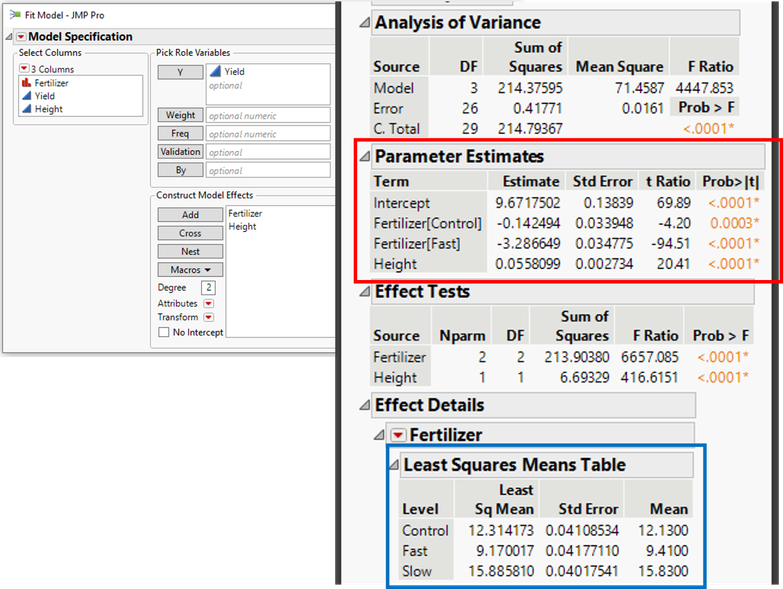The width and height of the screenshot is (783, 589).
Task: Click the Estimate column header
Action: coord(531,182)
